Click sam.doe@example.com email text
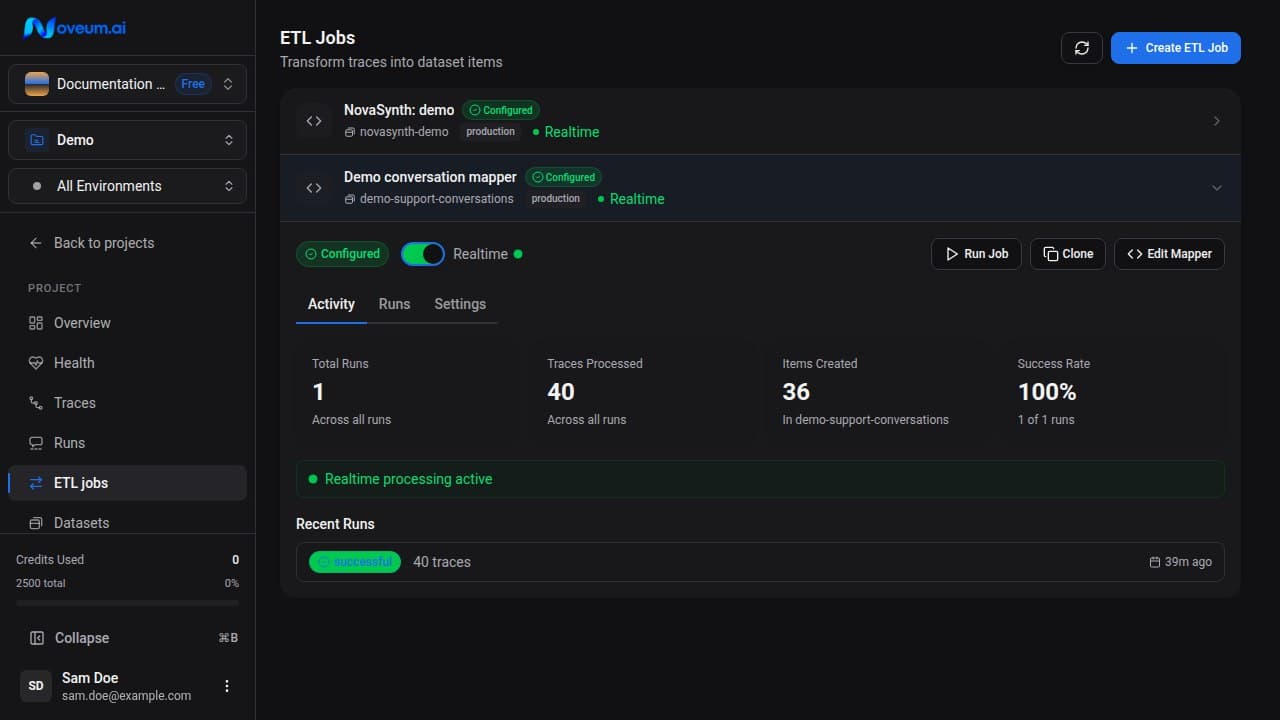This screenshot has height=720, width=1280. click(126, 696)
